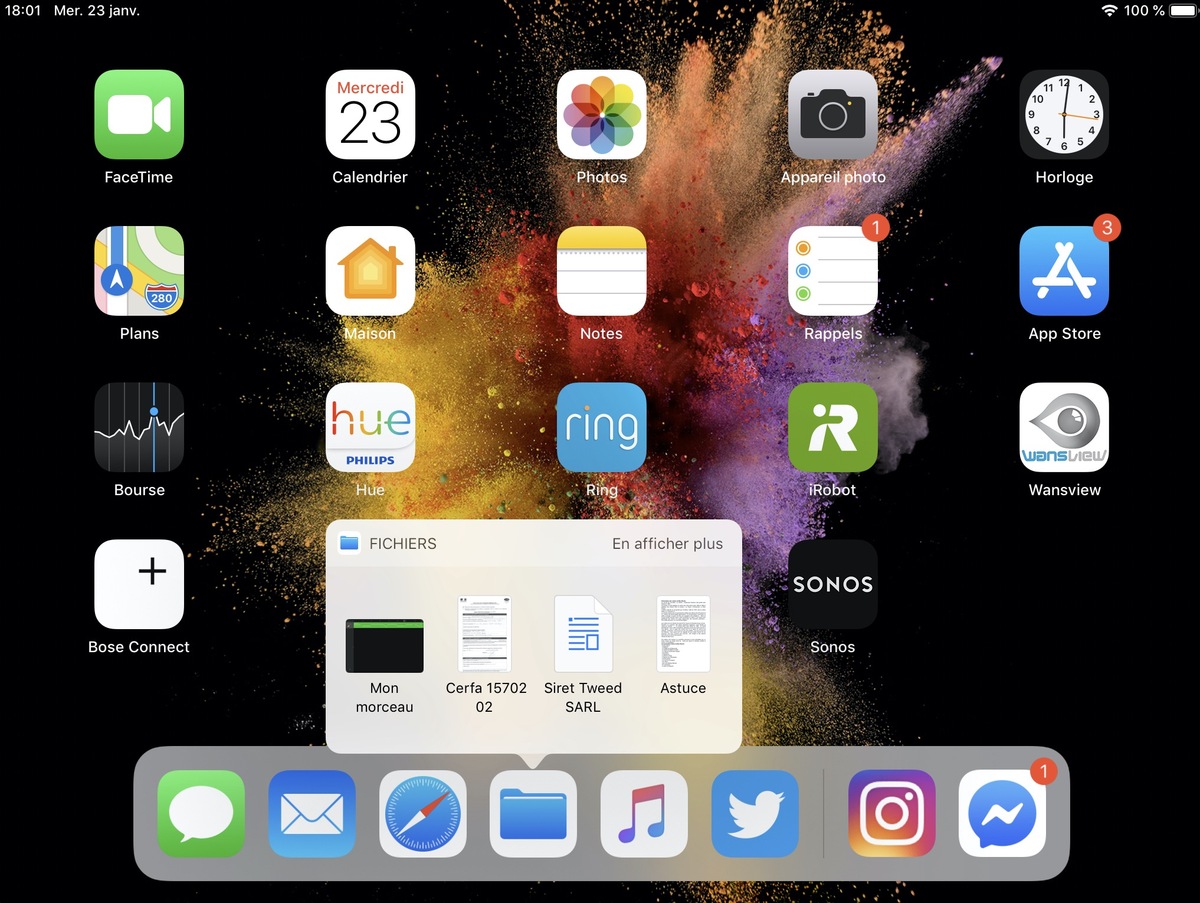
Task: Launch Safari from the dock
Action: point(423,814)
